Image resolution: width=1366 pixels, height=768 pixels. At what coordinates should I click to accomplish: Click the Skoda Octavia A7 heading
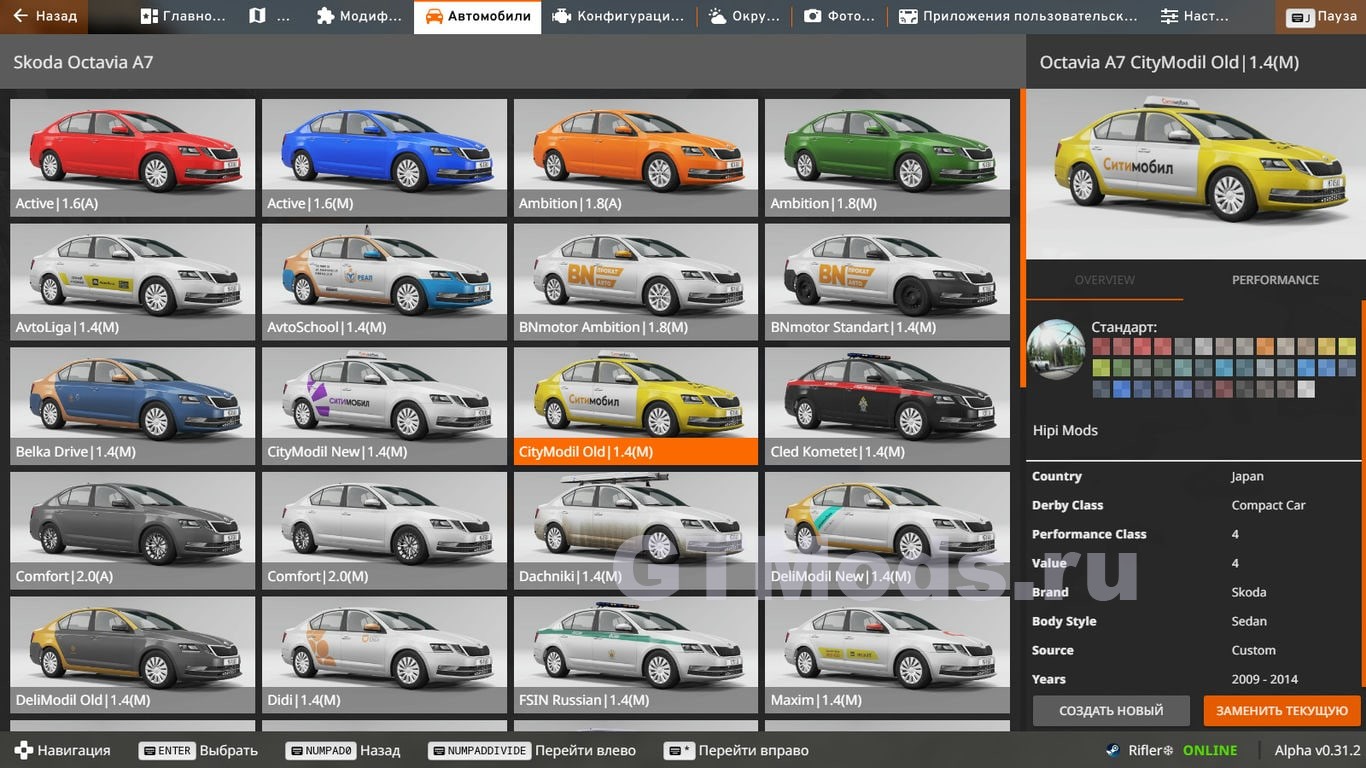[83, 62]
